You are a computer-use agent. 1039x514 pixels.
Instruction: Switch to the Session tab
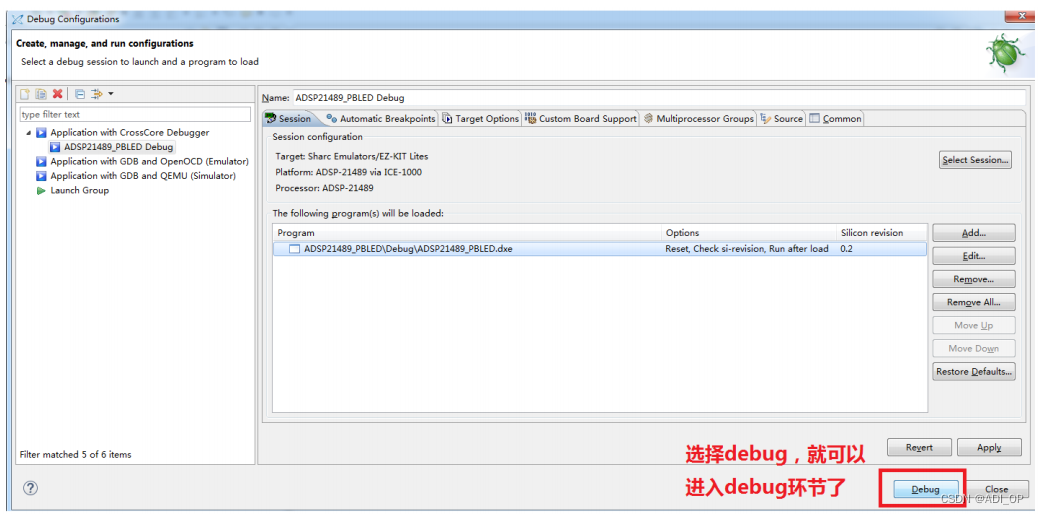(288, 119)
